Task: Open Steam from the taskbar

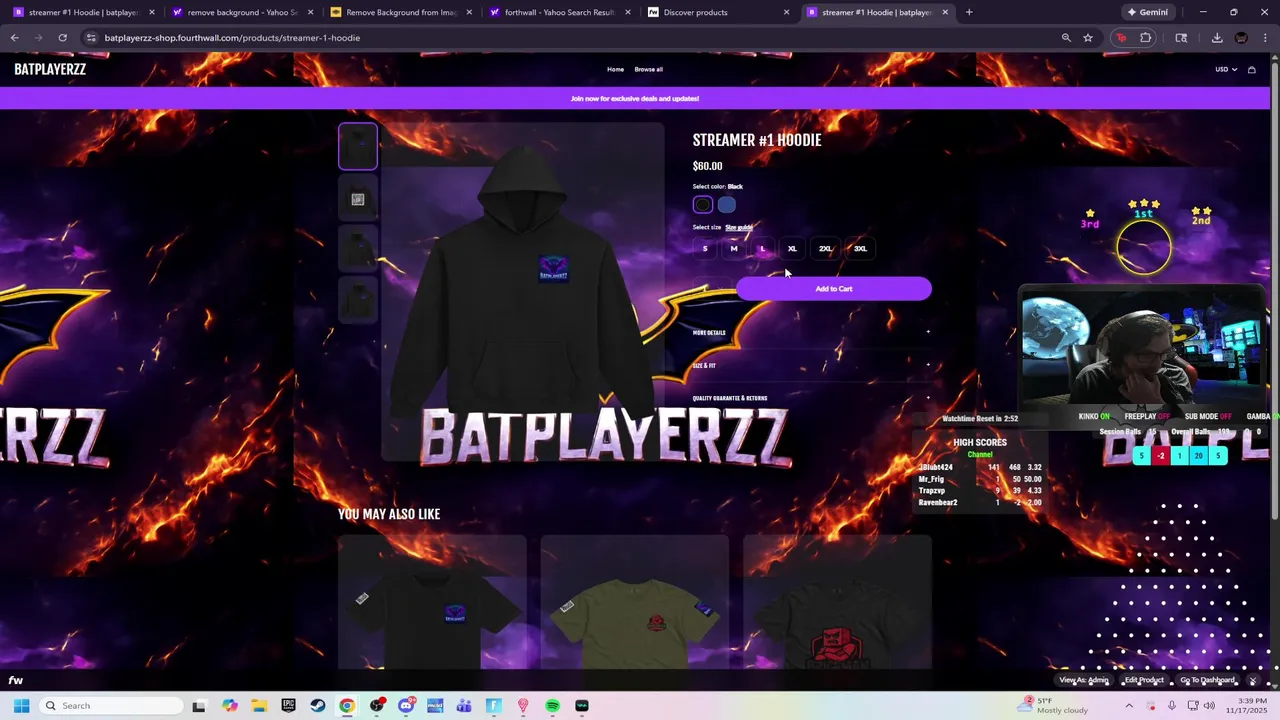Action: 317,705
